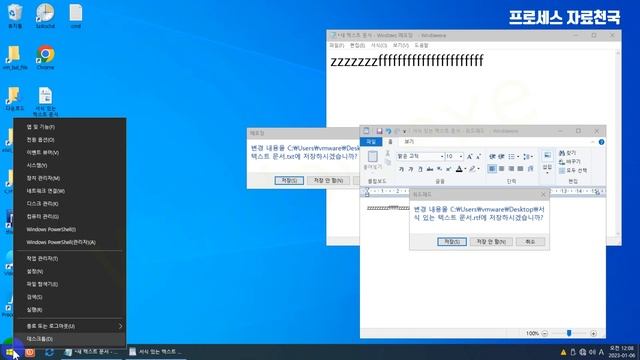Click the Chrome desktop shortcut
Screen dimensions: 640x360
tap(45, 58)
